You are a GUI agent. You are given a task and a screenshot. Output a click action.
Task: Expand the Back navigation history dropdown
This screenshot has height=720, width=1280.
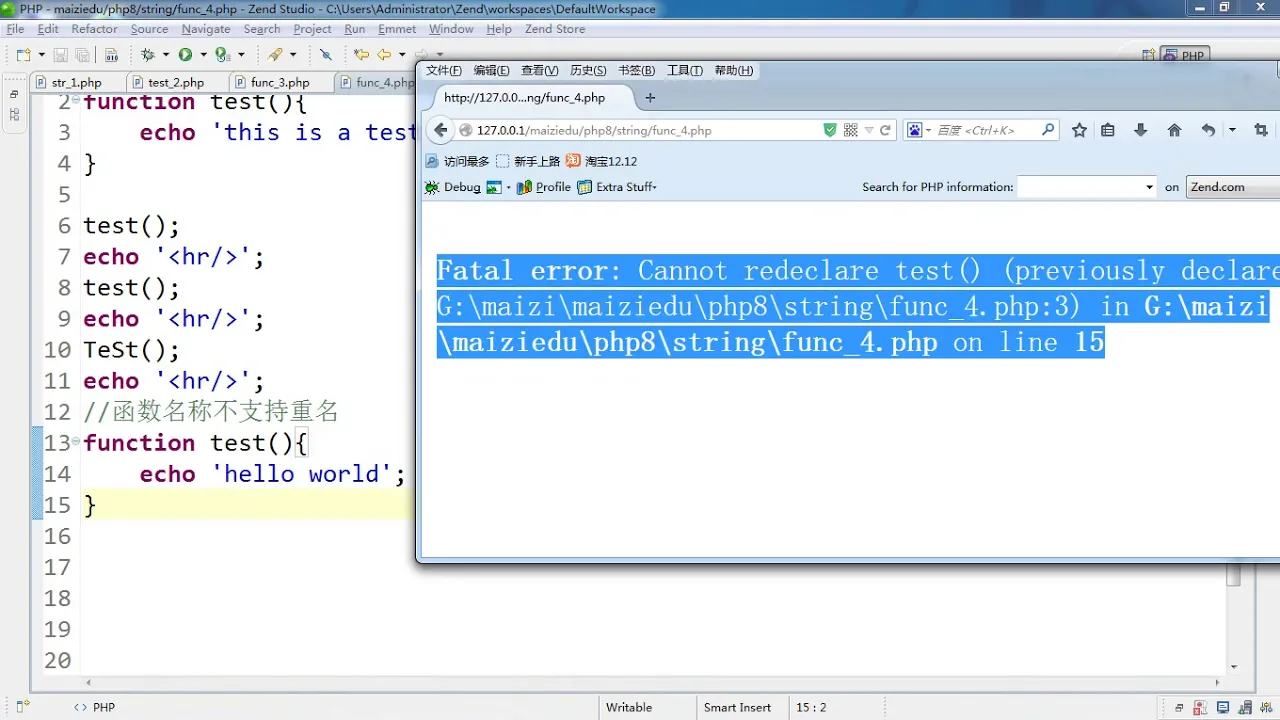pyautogui.click(x=402, y=55)
